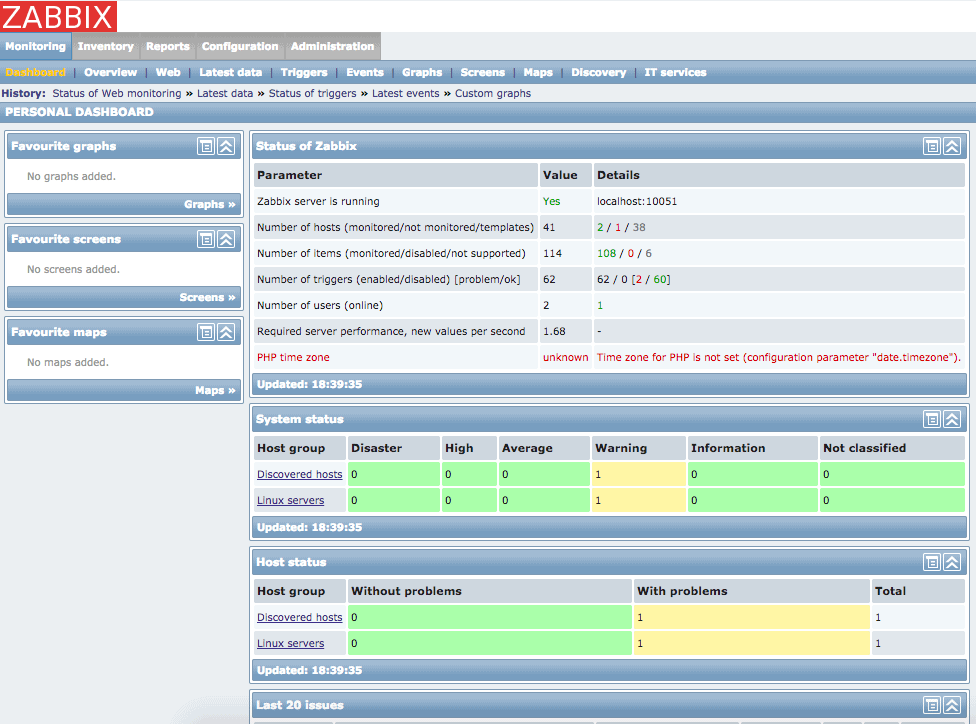Collapse the Favourite screens widget

(226, 239)
